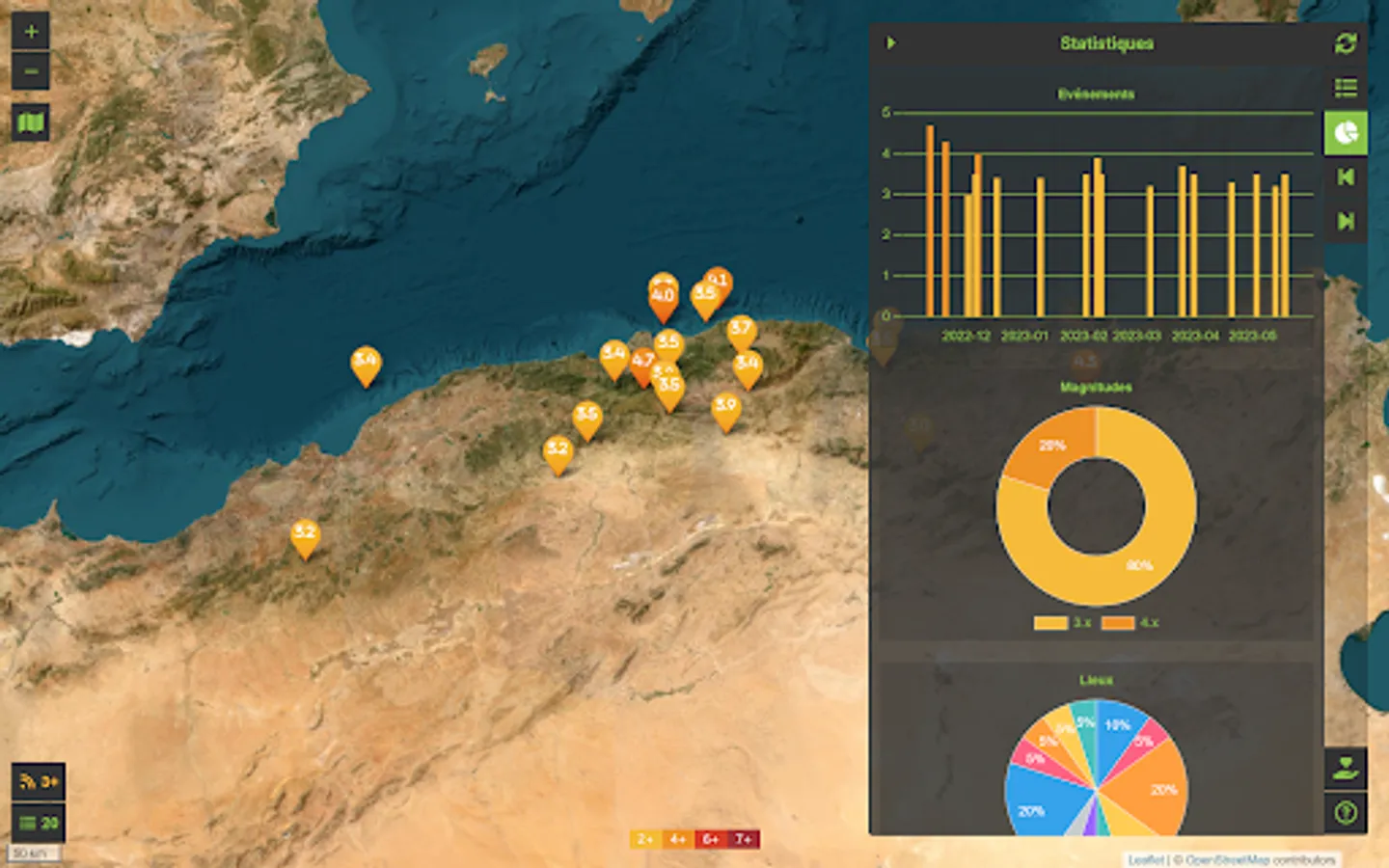Select the 3.7 magnitude earthquake marker
Screen dimensions: 1389x868
click(740, 334)
